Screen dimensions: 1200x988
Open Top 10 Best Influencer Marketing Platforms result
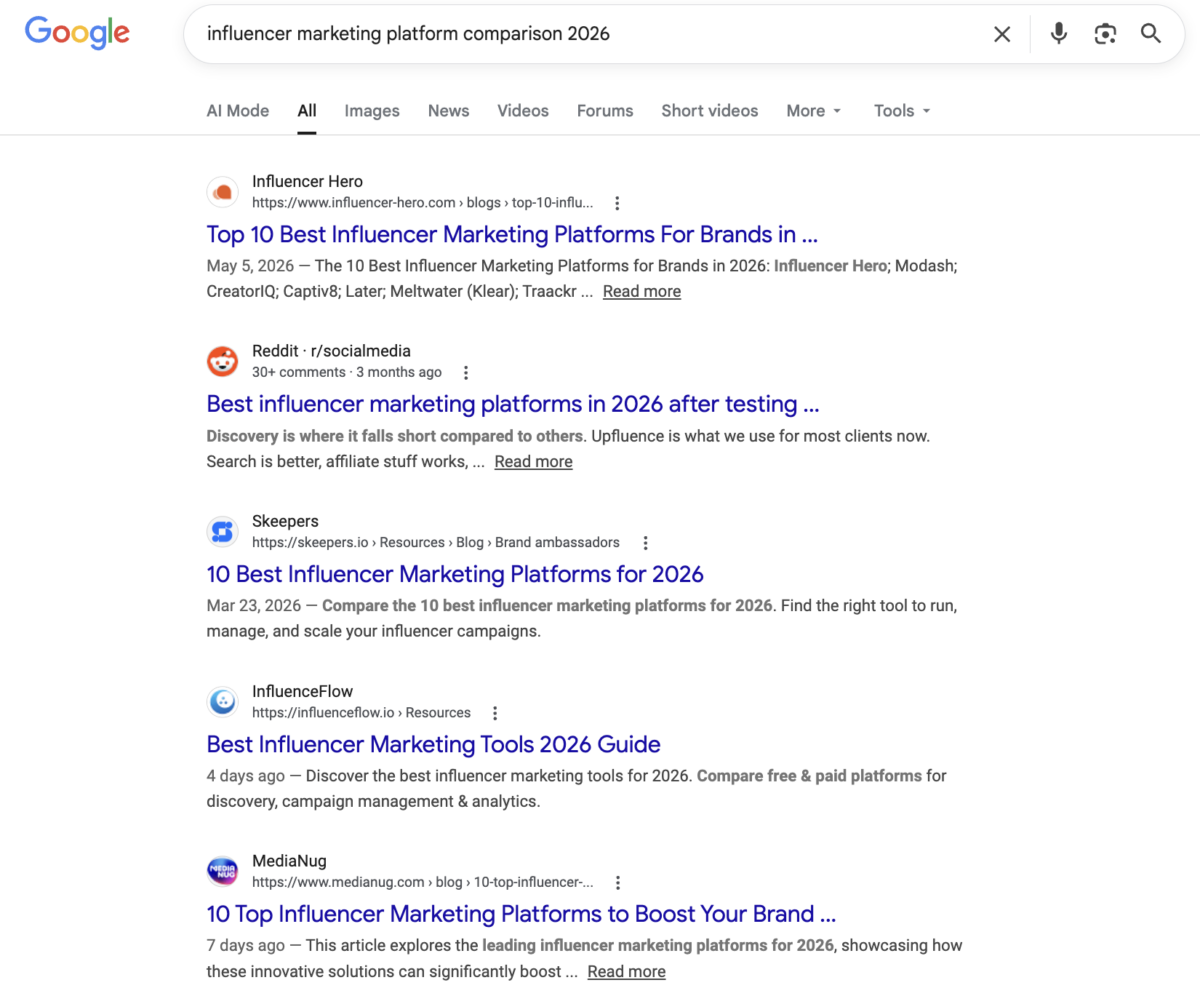(x=512, y=235)
